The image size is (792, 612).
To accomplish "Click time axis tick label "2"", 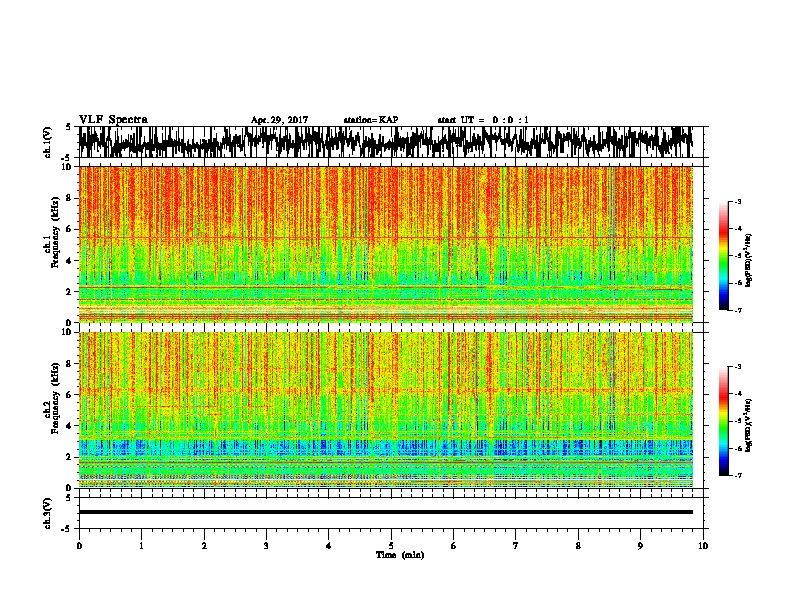I will [204, 546].
